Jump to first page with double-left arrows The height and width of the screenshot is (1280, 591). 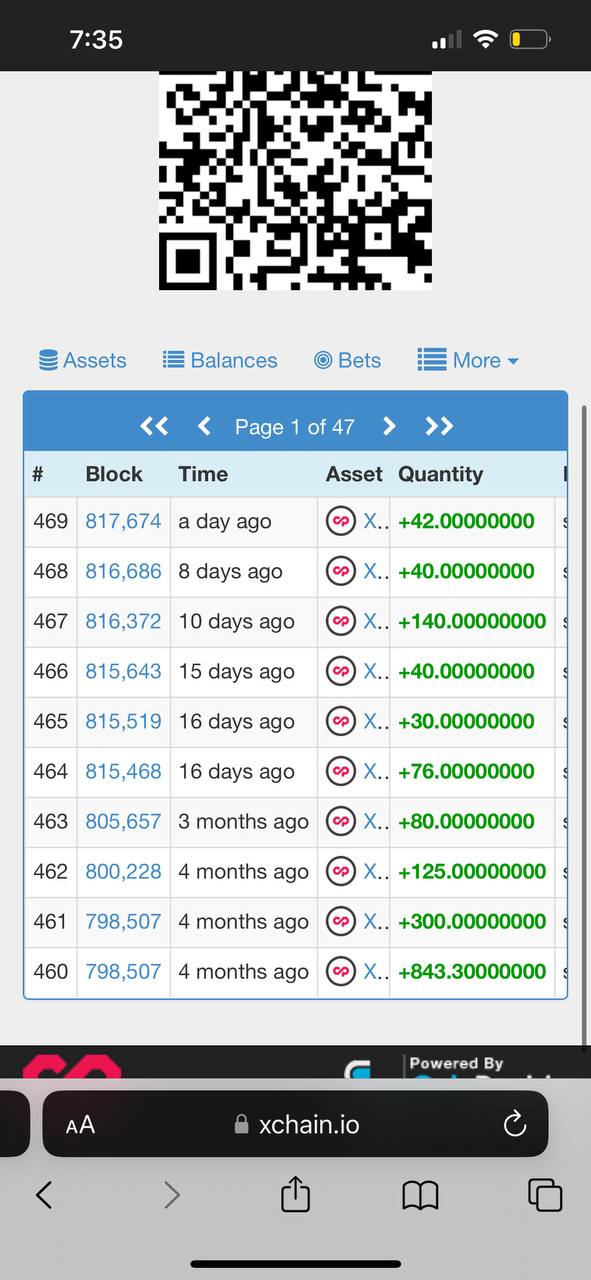click(x=154, y=427)
